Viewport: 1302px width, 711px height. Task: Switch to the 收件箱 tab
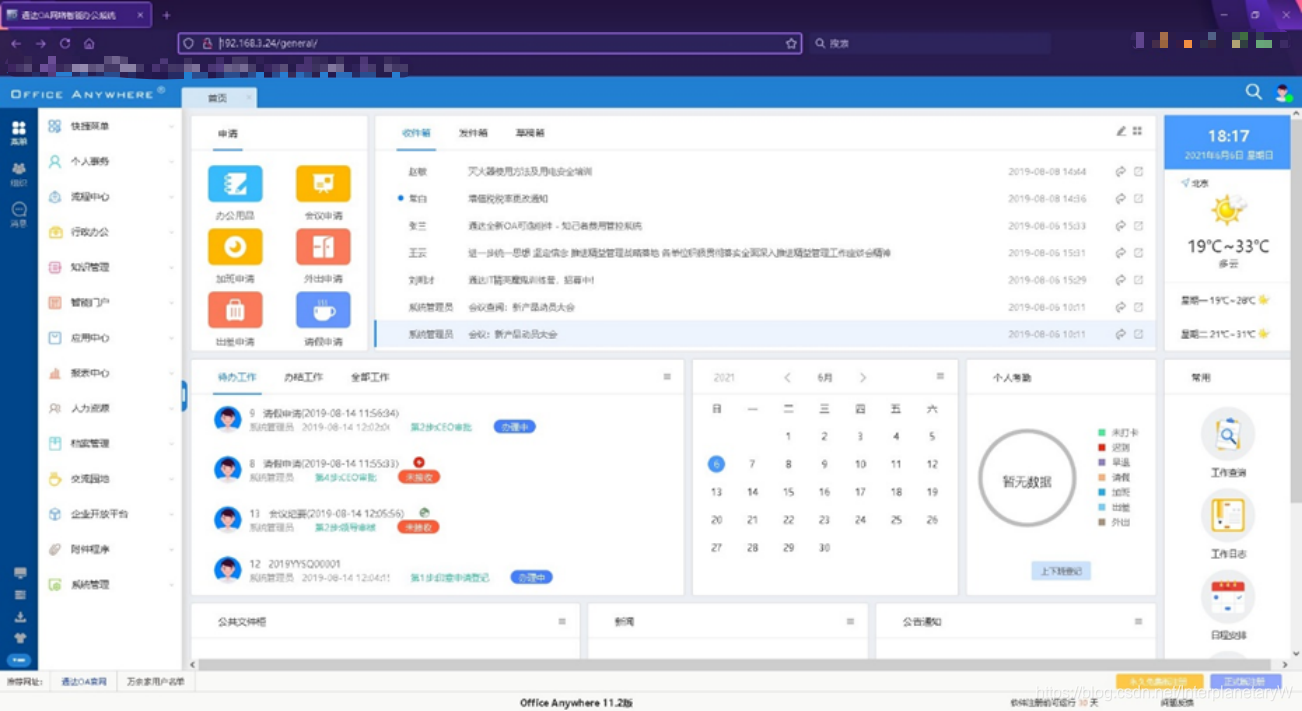[x=416, y=132]
